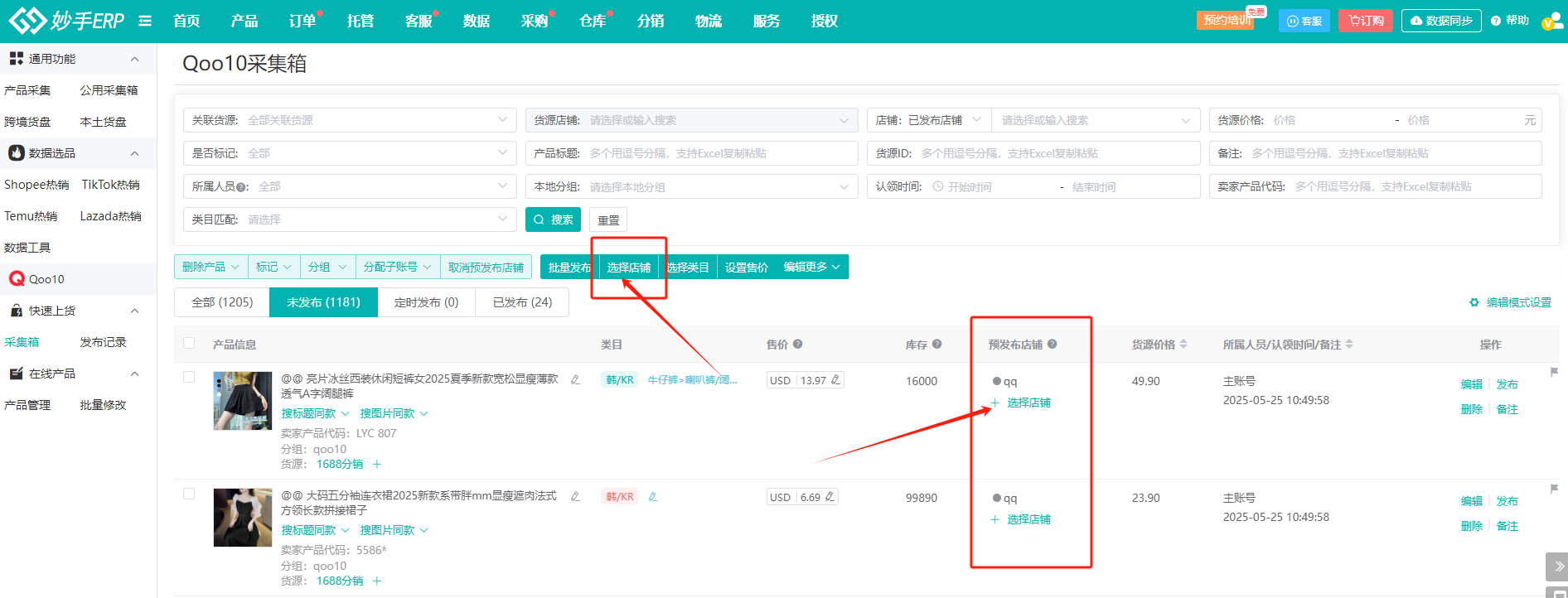Click the 数据同步 button
This screenshot has width=1568, height=598.
point(1441,21)
